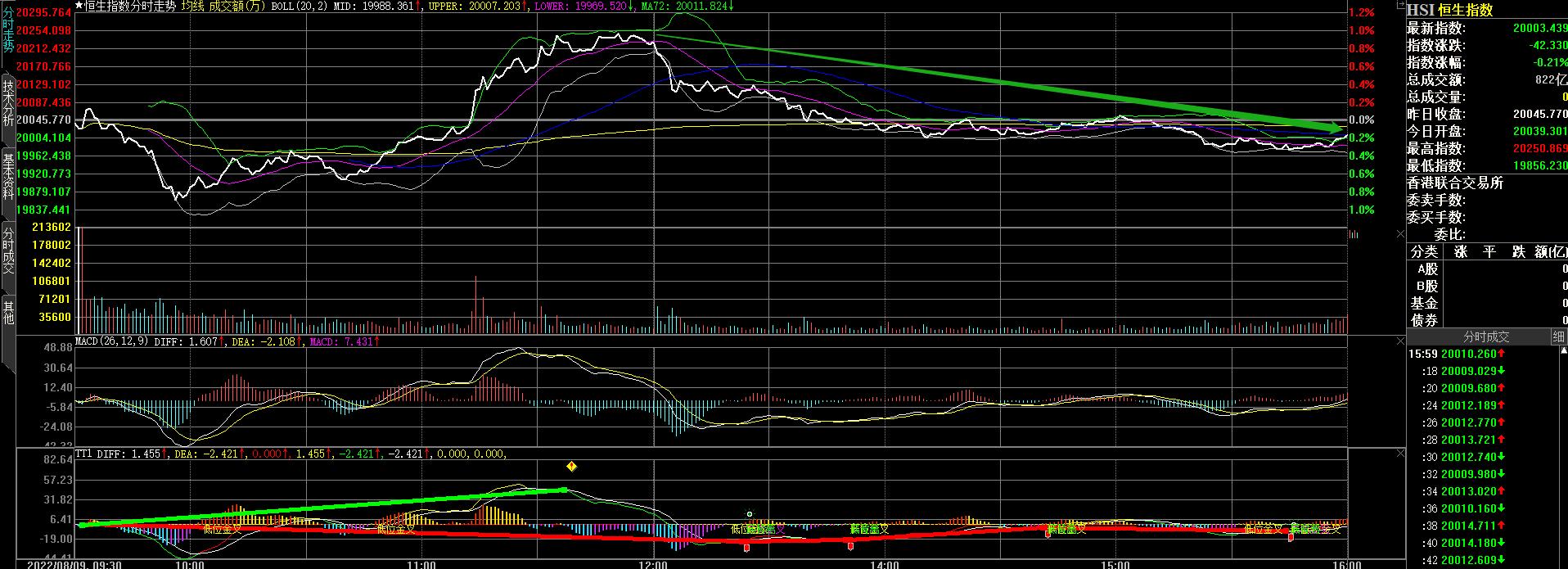The image size is (1568, 569).
Task: Click the green circle signal near 12:30
Action: click(x=750, y=515)
